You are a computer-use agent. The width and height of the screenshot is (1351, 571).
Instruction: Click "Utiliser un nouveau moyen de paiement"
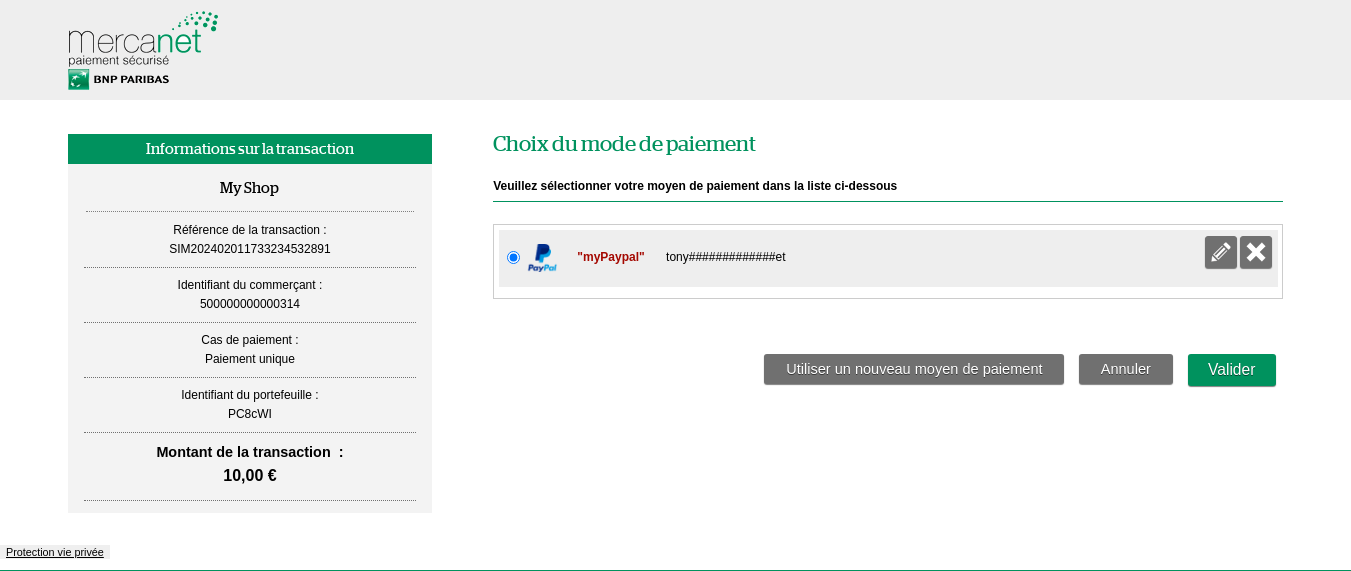pos(914,369)
